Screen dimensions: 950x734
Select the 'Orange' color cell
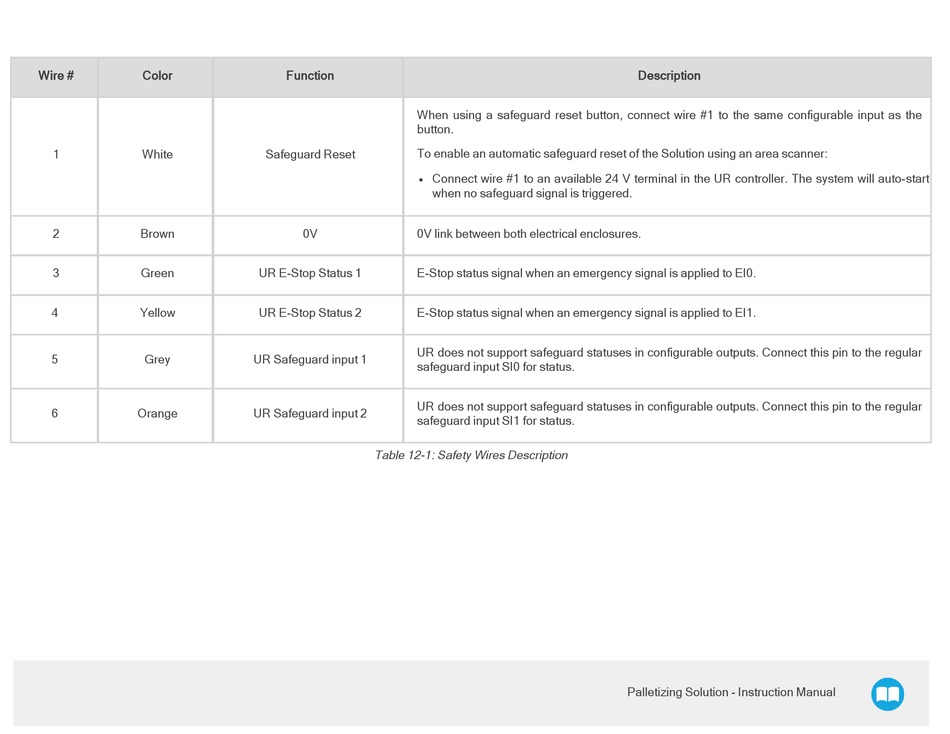coord(157,414)
